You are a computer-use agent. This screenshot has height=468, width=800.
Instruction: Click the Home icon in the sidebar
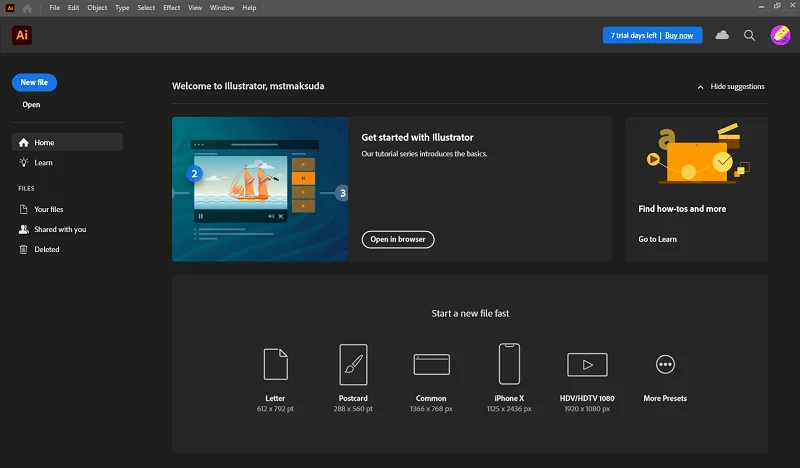23,142
